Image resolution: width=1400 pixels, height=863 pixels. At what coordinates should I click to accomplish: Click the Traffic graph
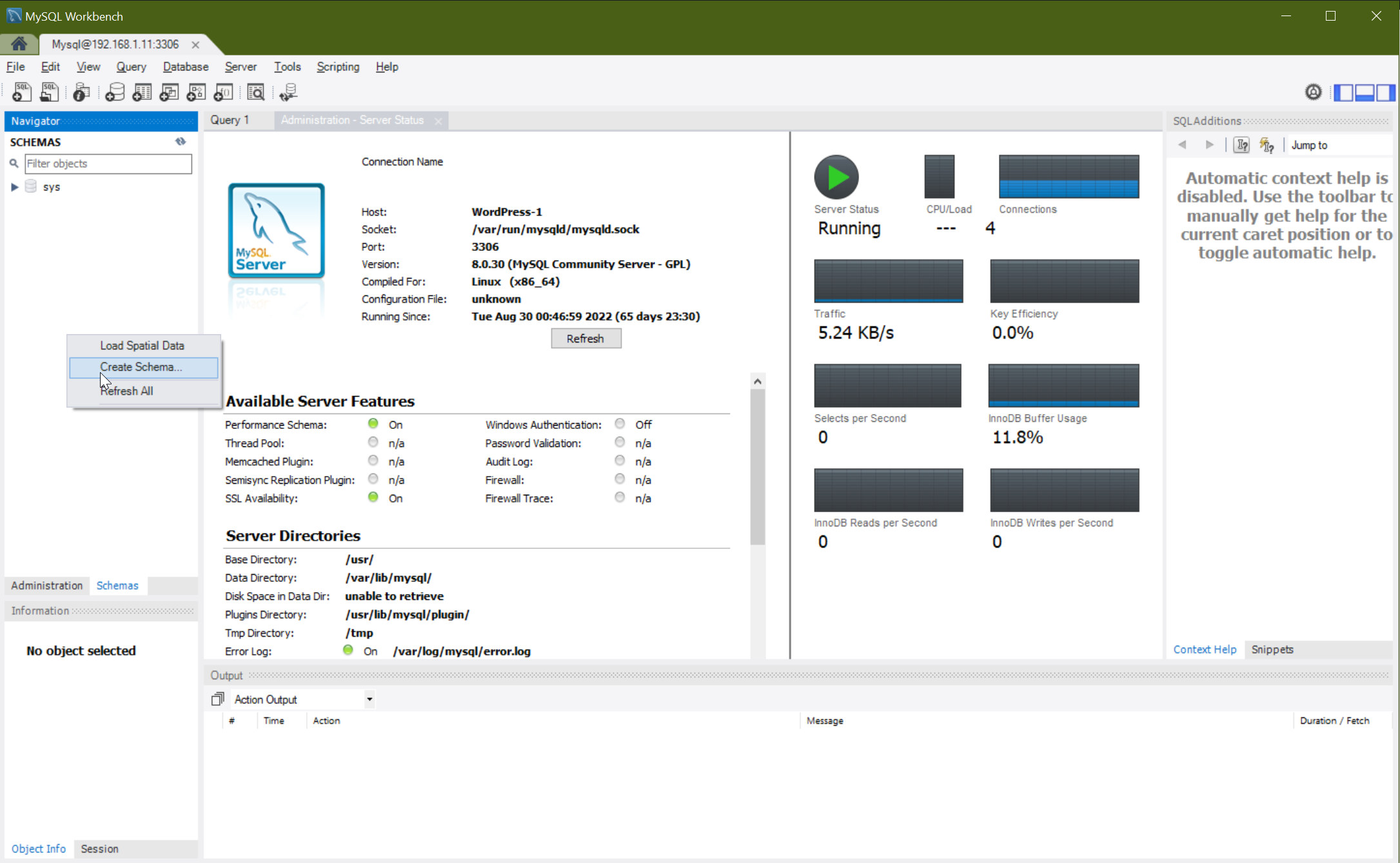pyautogui.click(x=888, y=281)
